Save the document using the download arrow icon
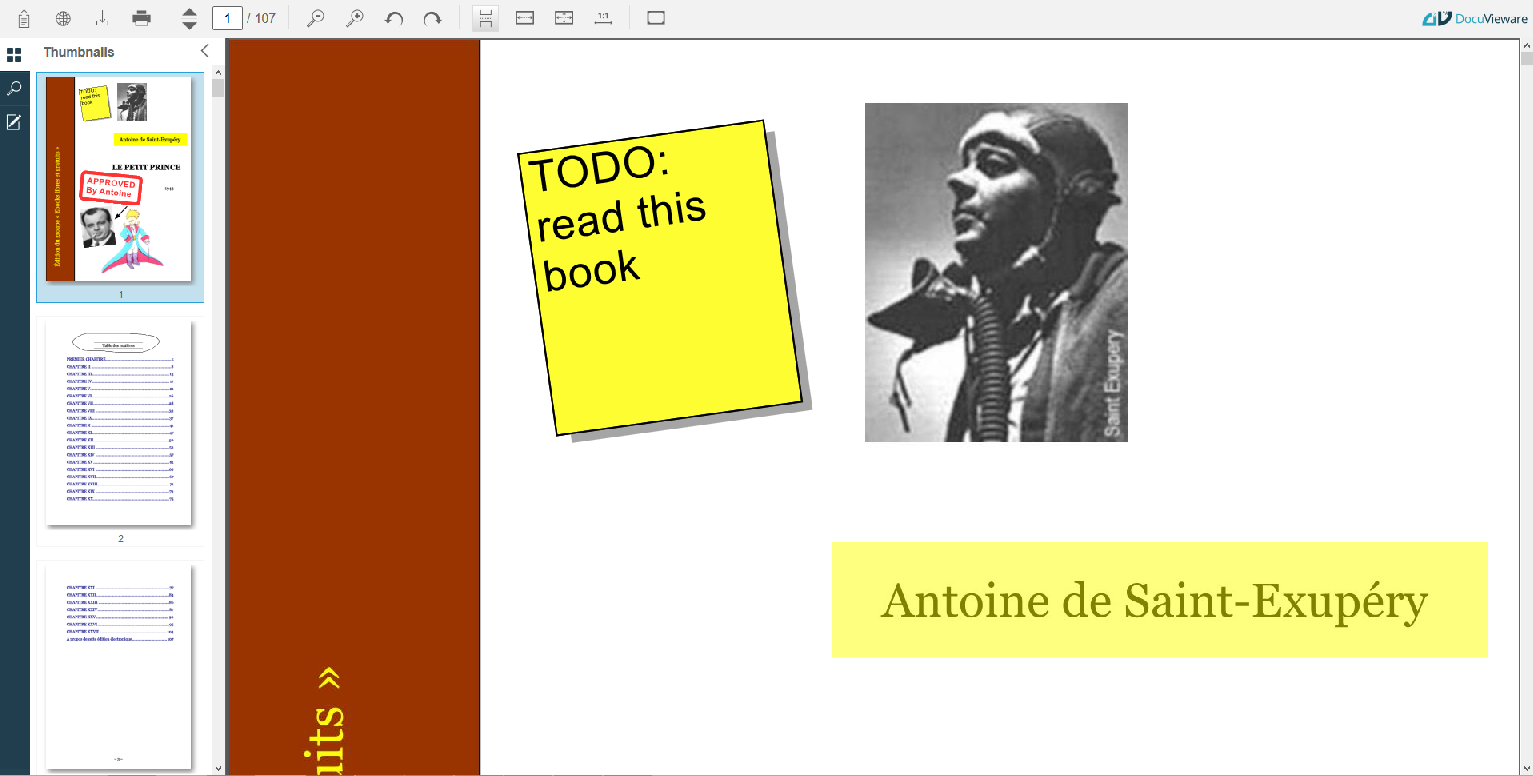The width and height of the screenshot is (1533, 776). (x=102, y=18)
